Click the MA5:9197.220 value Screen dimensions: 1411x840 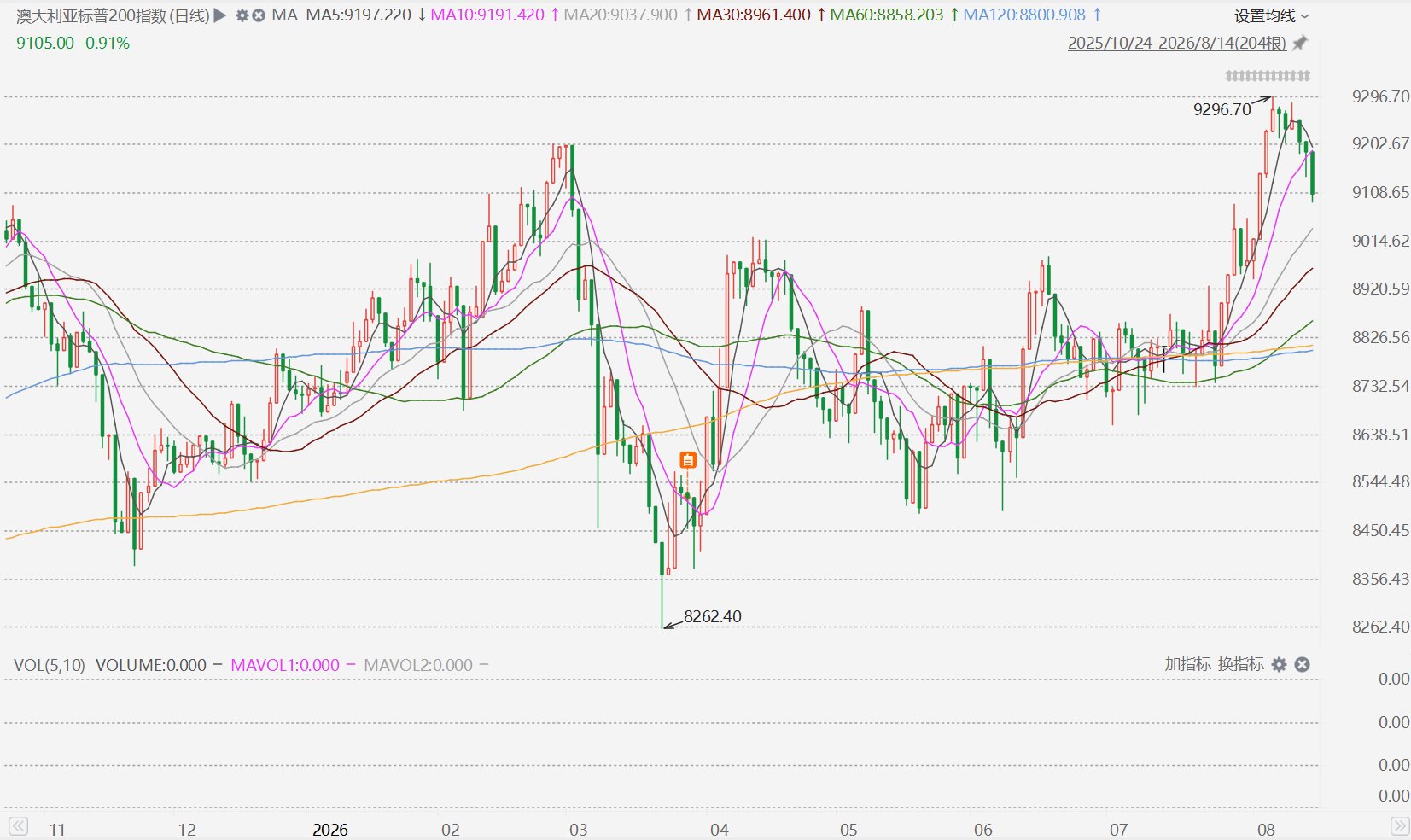click(359, 15)
